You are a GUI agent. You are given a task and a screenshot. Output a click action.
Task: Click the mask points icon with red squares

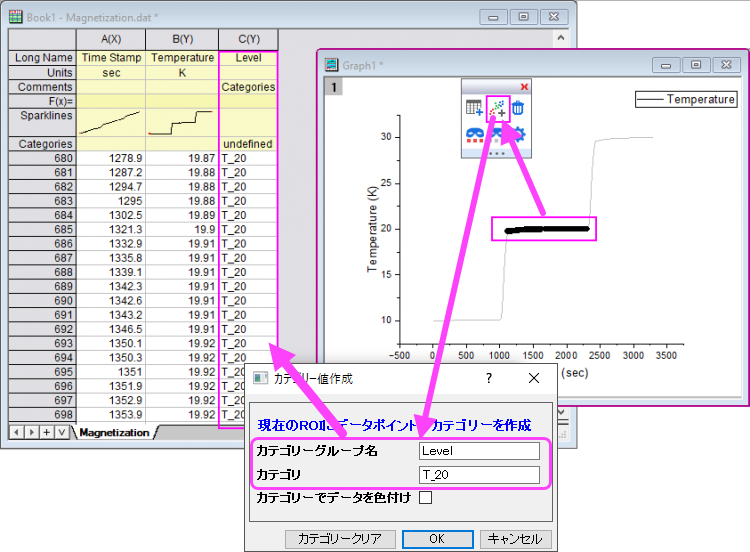[475, 135]
